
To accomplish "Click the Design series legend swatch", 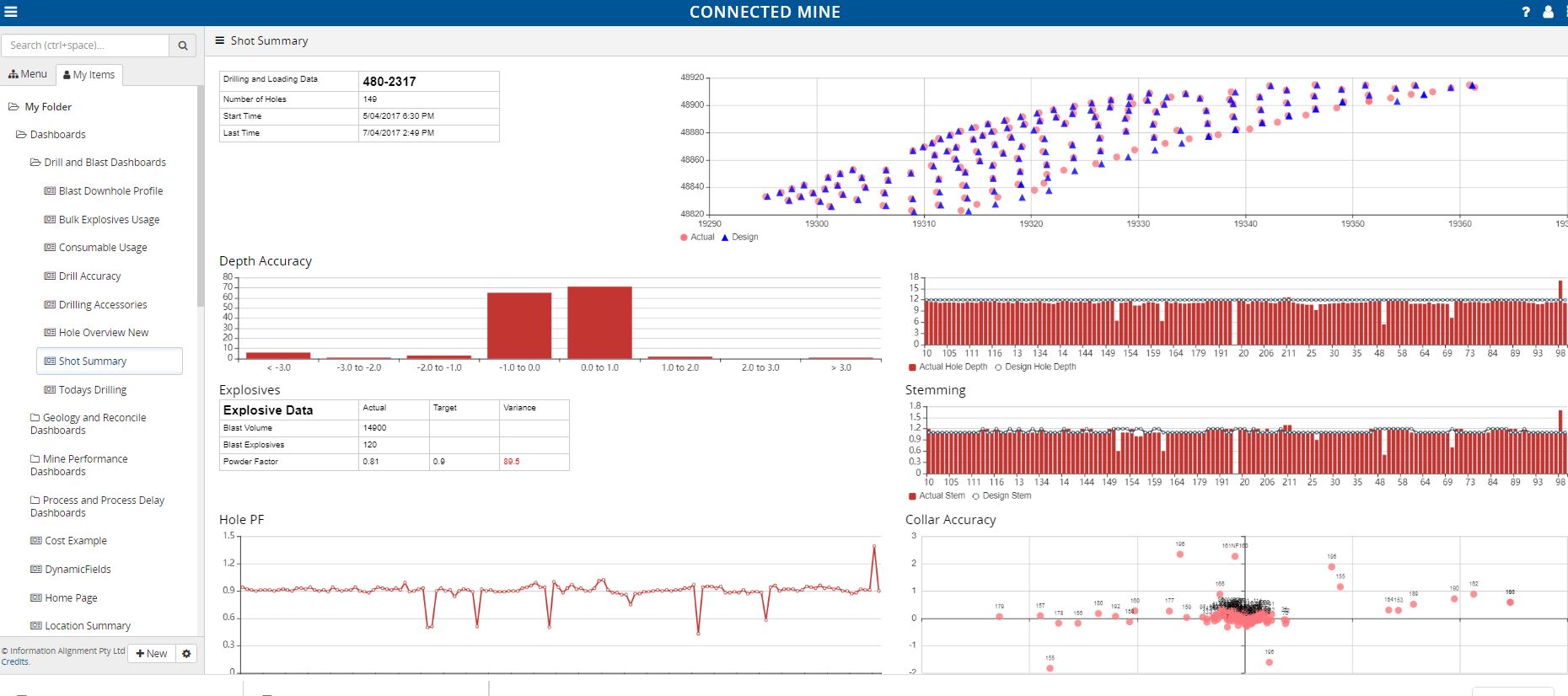I will pos(725,238).
